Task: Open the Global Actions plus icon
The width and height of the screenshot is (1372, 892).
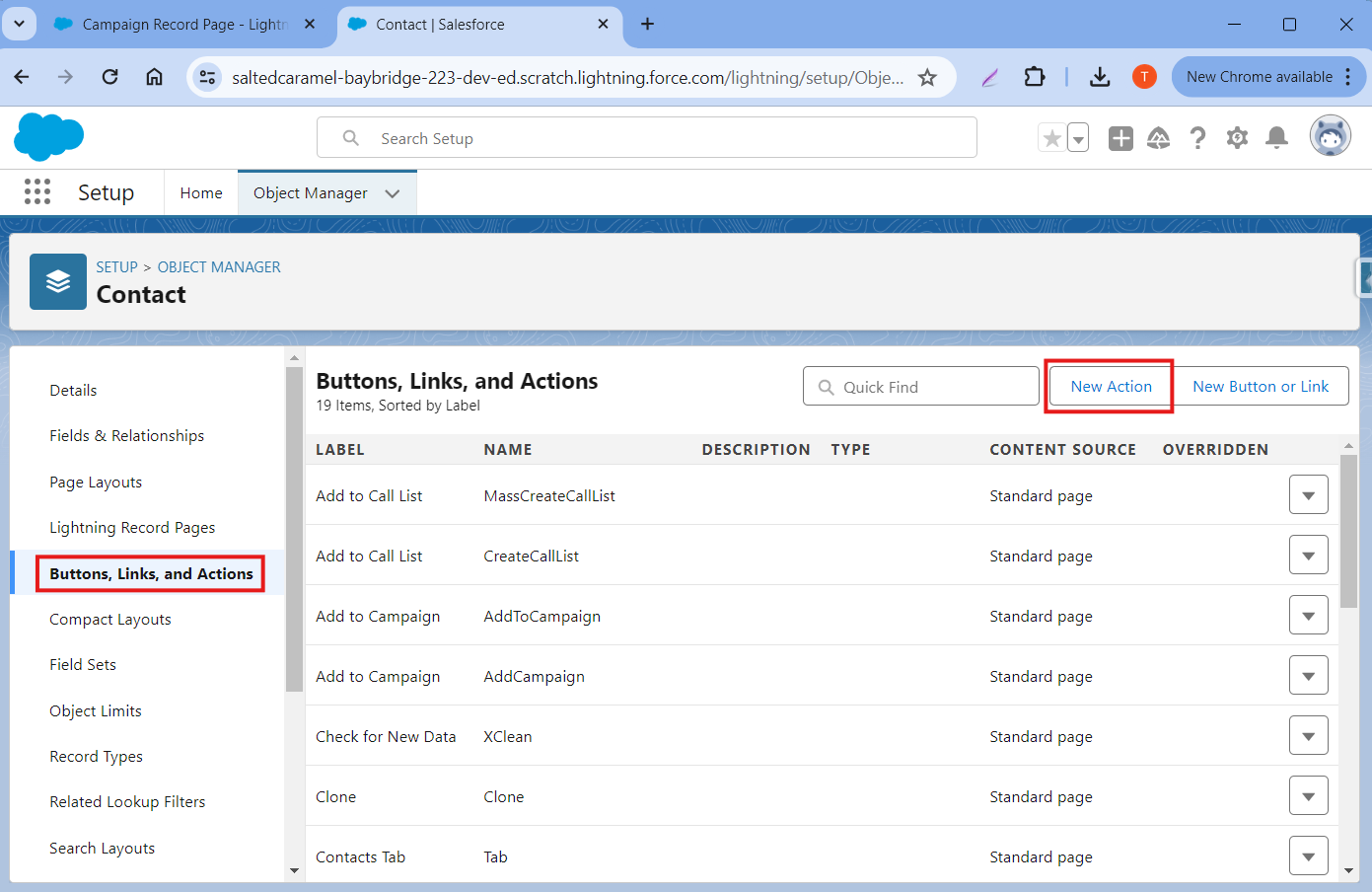Action: pos(1120,138)
